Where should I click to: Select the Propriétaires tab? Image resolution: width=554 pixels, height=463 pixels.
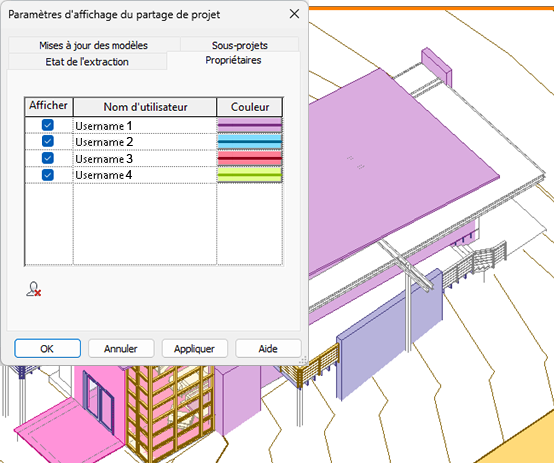pyautogui.click(x=233, y=60)
